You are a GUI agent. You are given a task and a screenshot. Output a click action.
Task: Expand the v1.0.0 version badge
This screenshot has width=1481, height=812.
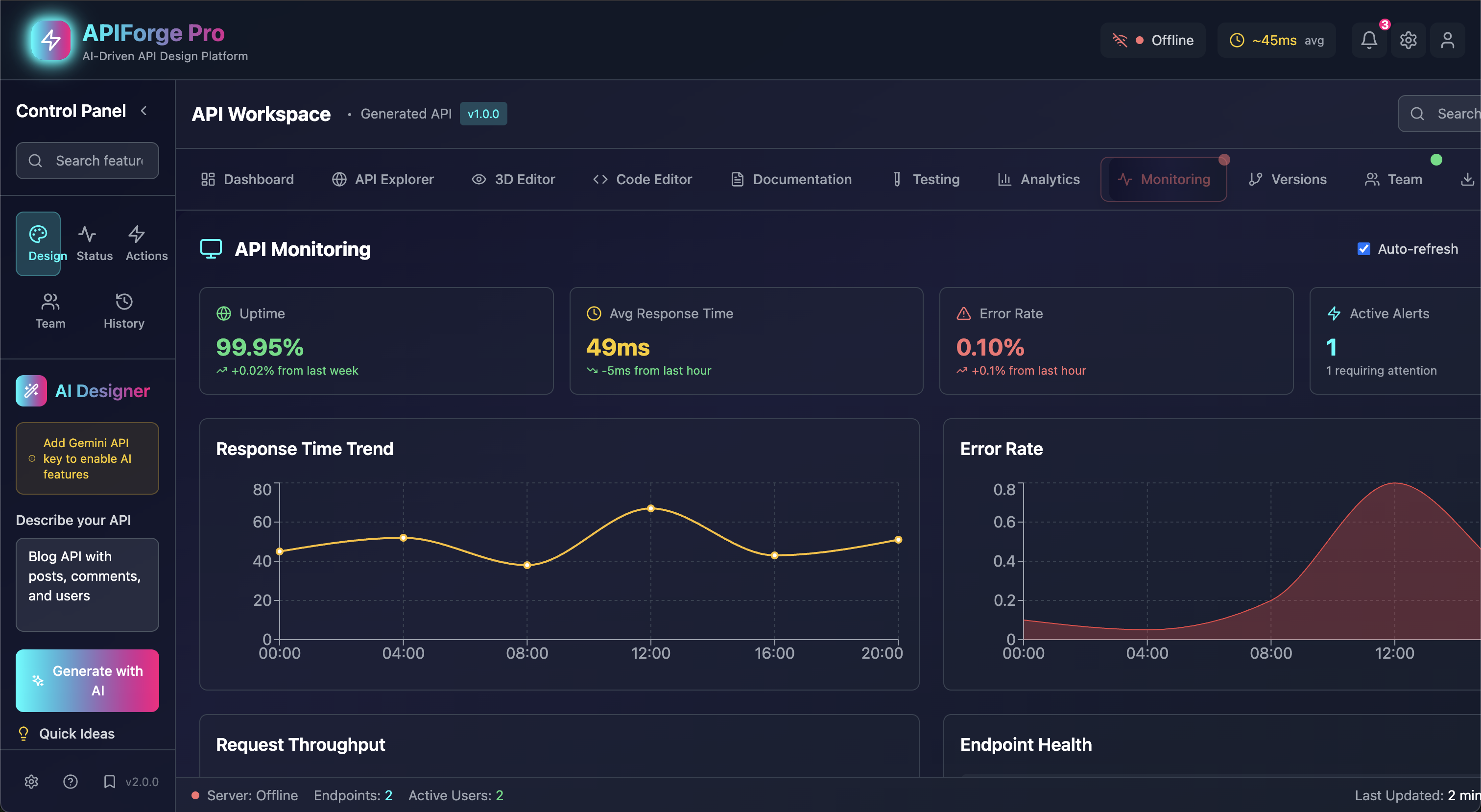pyautogui.click(x=483, y=114)
